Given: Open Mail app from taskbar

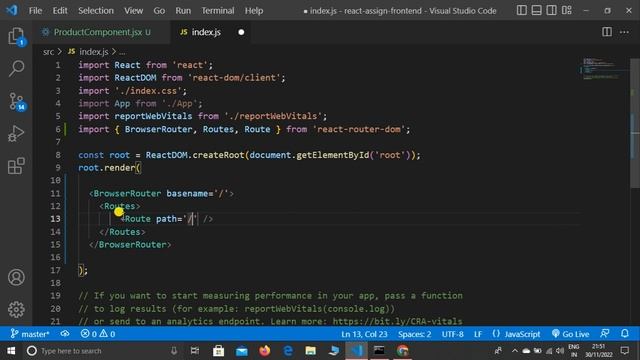Looking at the screenshot, I should [x=242, y=351].
